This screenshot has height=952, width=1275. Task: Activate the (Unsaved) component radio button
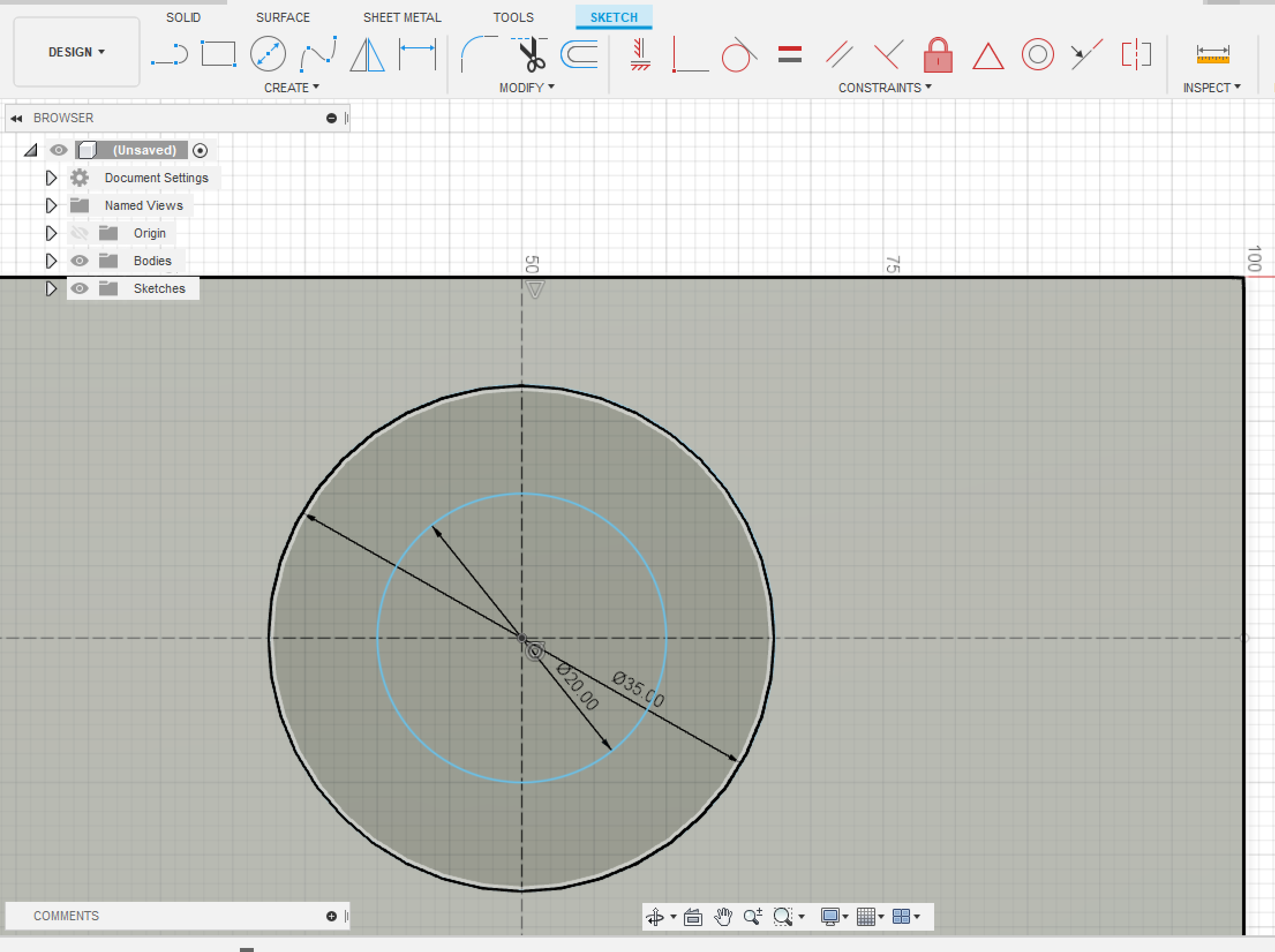tap(200, 150)
